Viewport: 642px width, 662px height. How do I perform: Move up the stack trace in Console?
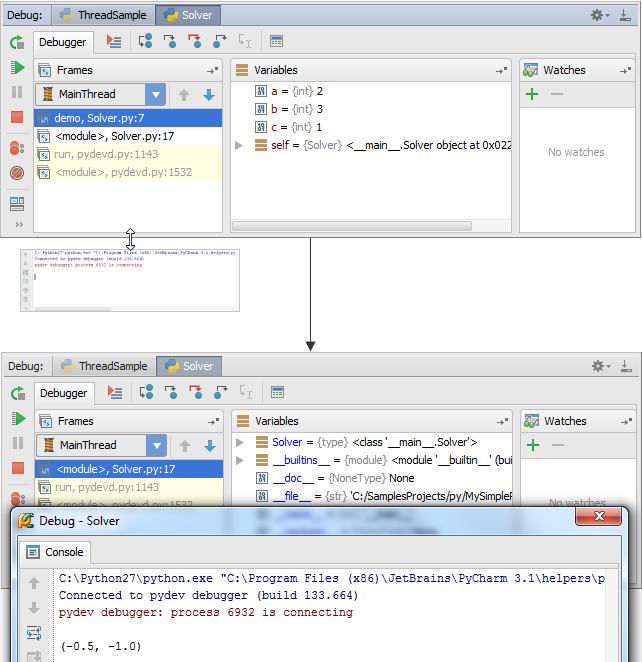click(x=34, y=583)
